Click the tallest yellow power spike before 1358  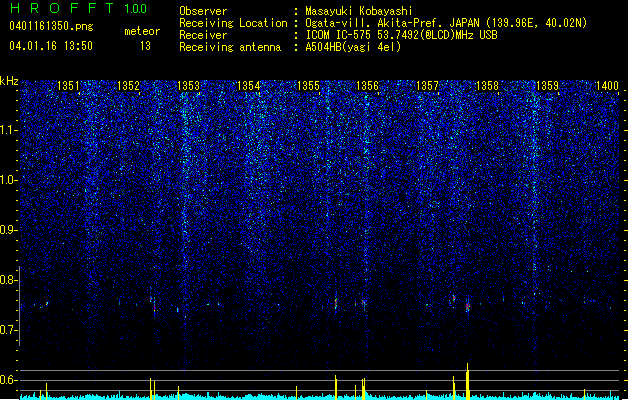pyautogui.click(x=467, y=381)
